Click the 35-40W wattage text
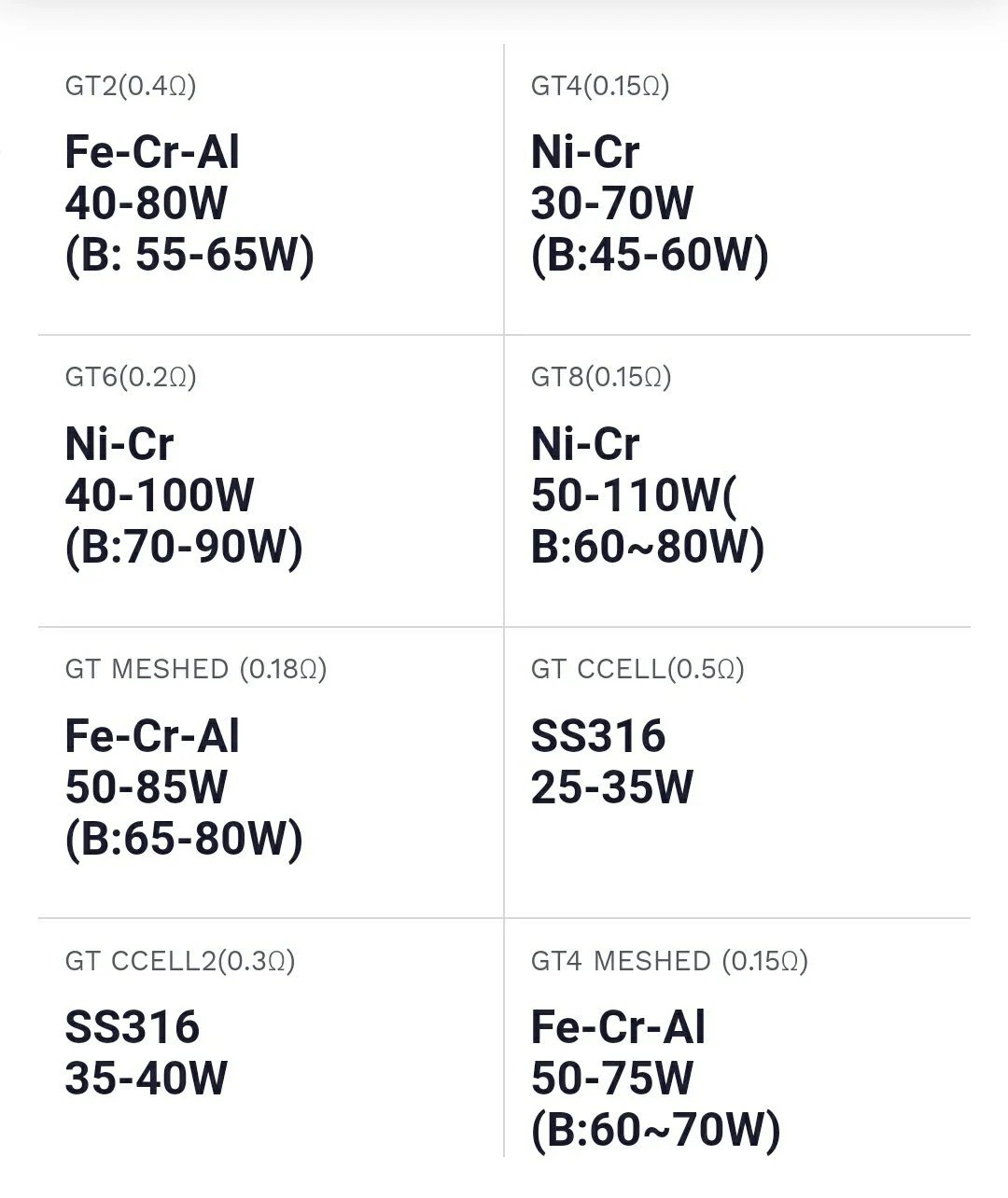The height and width of the screenshot is (1198, 1008). pyautogui.click(x=147, y=1079)
